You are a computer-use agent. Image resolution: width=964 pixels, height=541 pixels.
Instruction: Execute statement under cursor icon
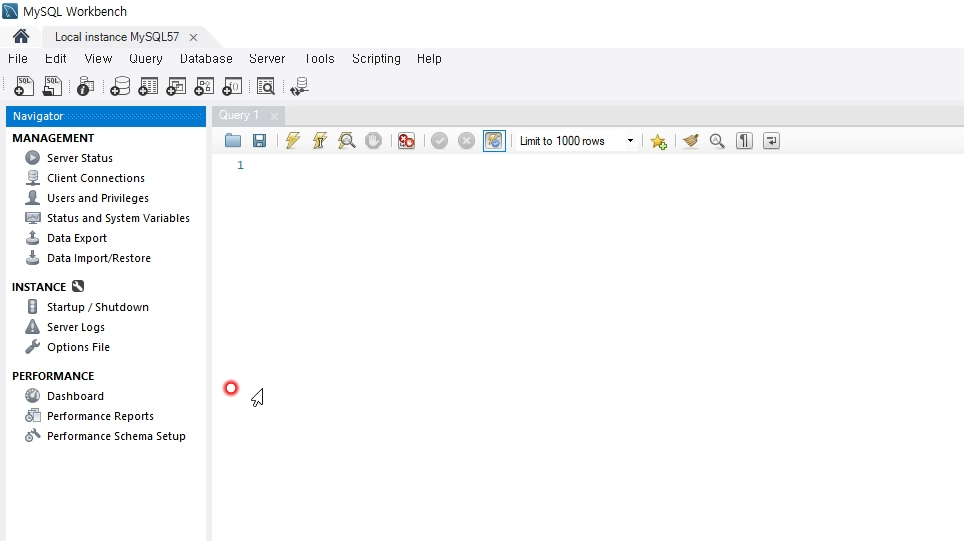[x=320, y=141]
